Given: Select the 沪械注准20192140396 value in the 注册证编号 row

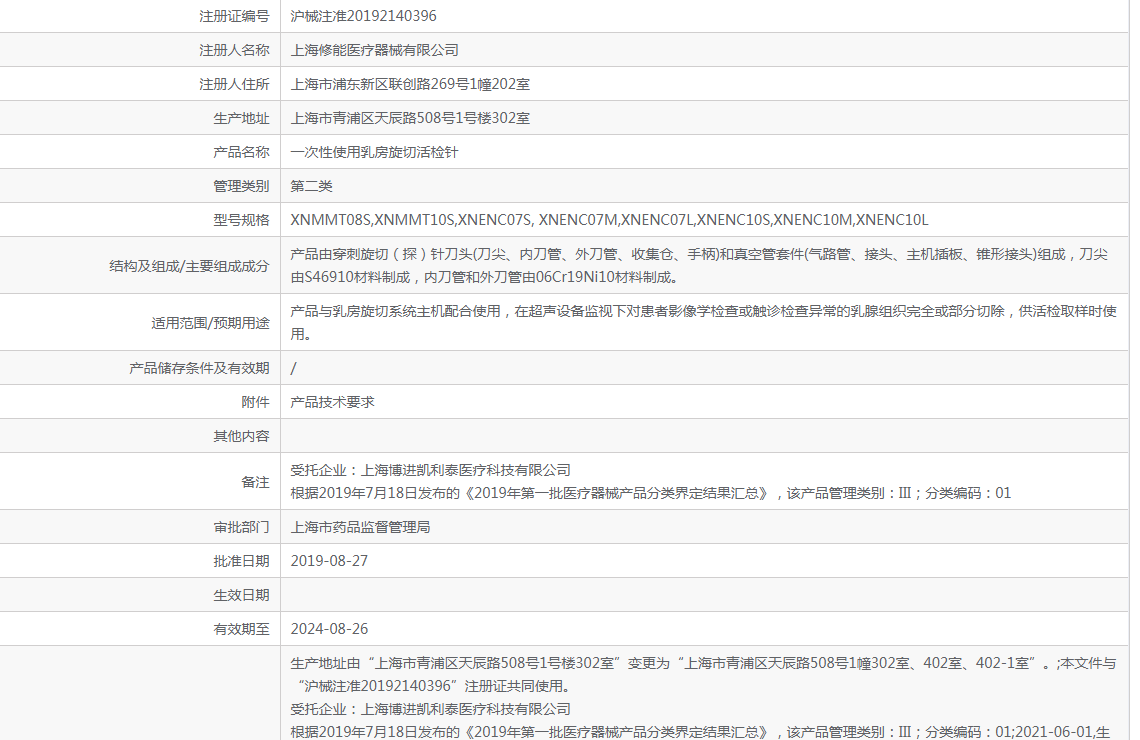Looking at the screenshot, I should tap(364, 16).
